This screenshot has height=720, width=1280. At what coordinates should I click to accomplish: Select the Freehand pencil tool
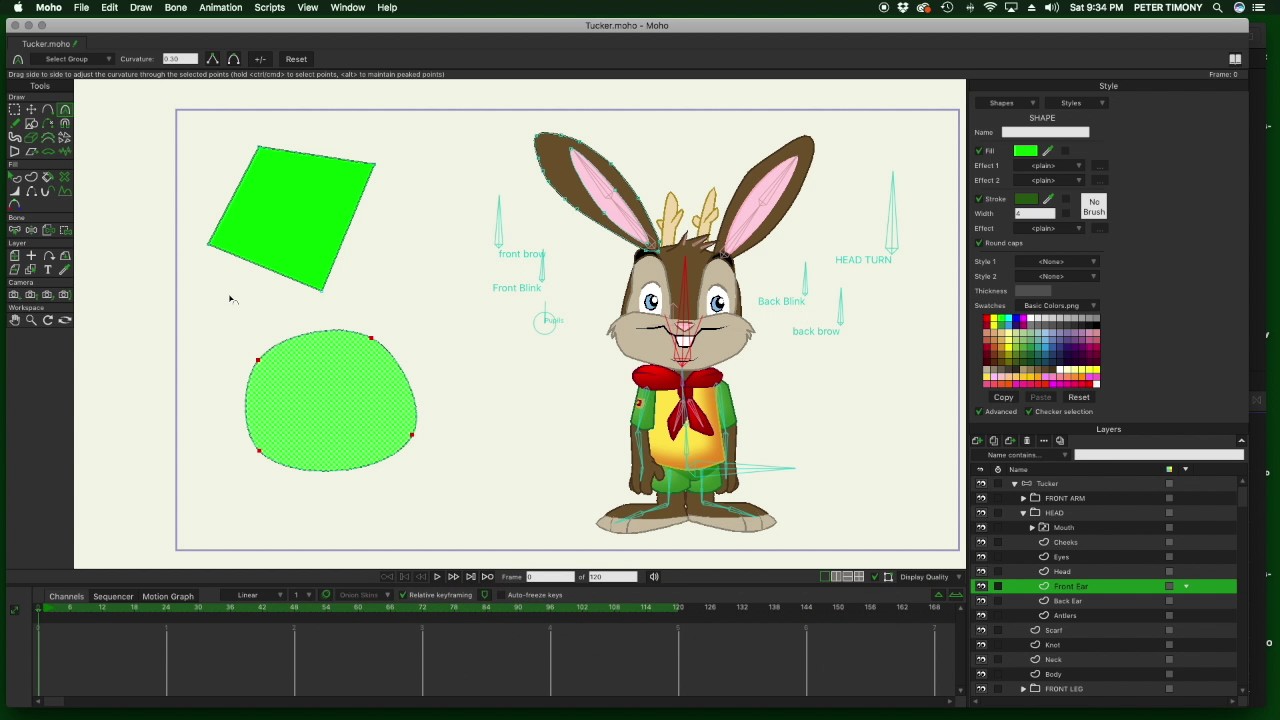(x=14, y=123)
